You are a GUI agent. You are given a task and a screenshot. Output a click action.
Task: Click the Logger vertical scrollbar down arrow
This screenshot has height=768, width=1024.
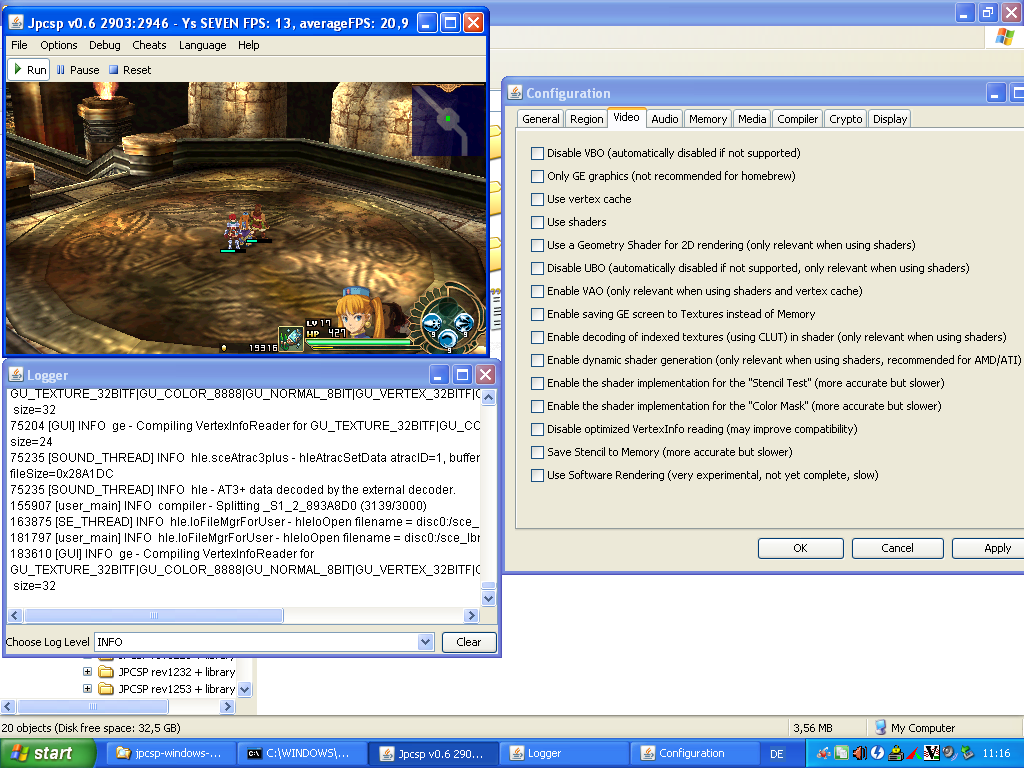[488, 598]
